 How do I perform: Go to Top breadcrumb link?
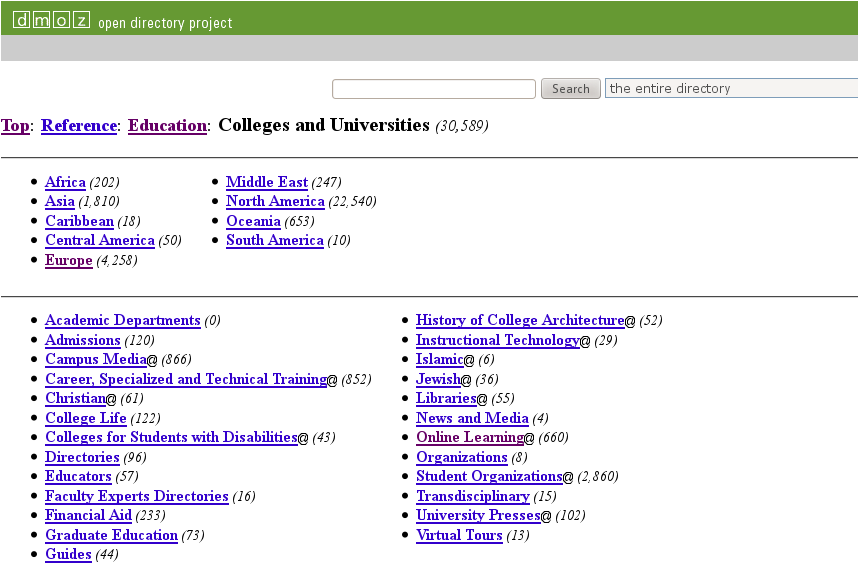pyautogui.click(x=15, y=126)
